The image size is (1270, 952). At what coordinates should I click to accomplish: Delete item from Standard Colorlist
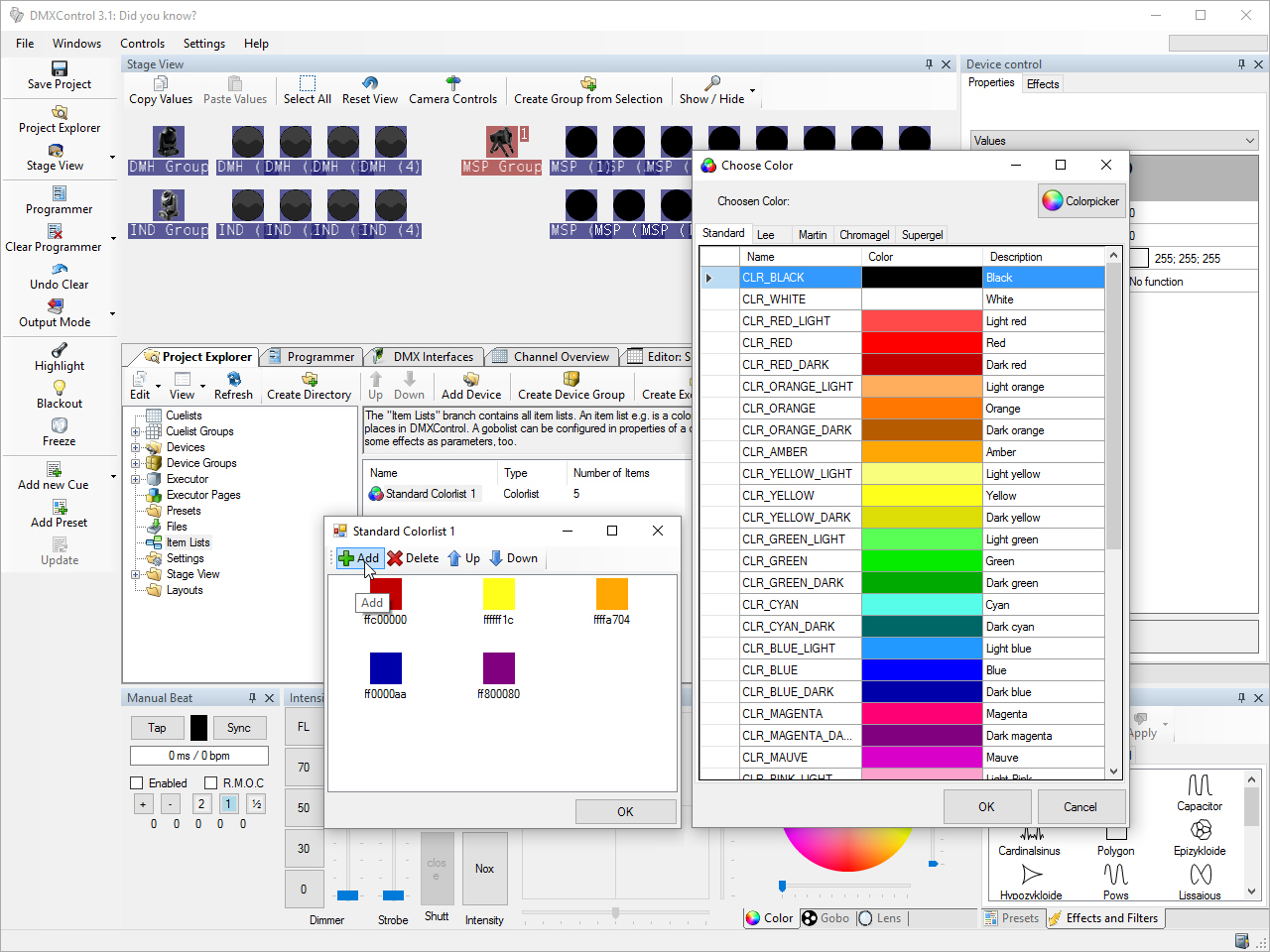[x=413, y=558]
